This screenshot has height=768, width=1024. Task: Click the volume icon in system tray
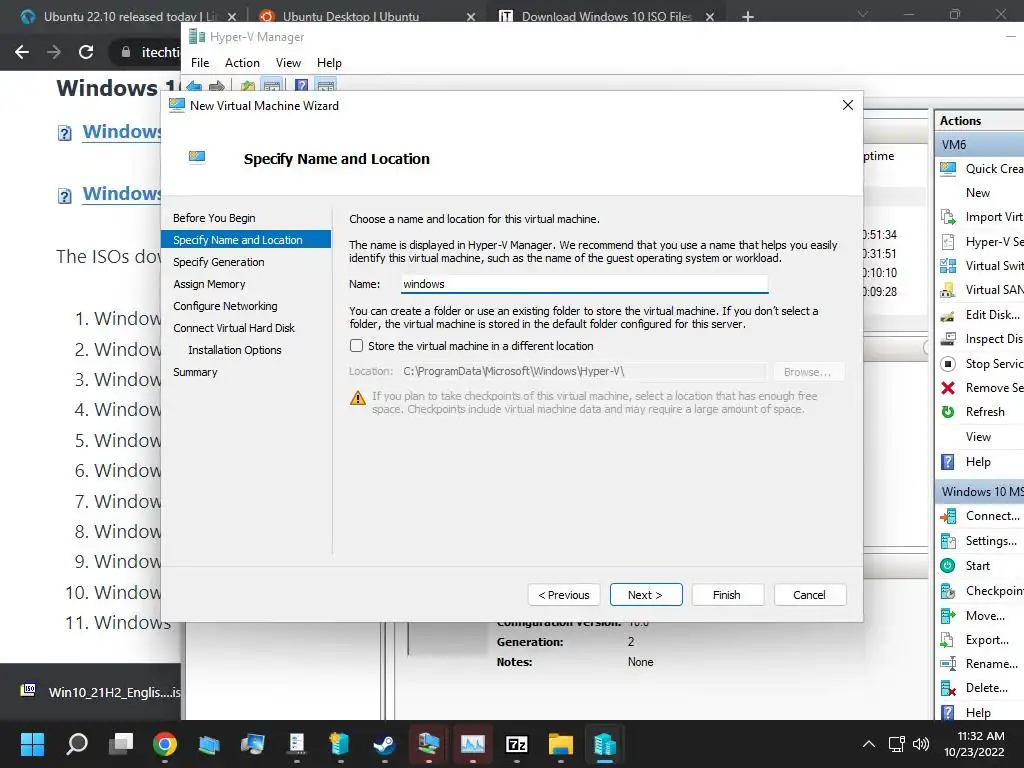(x=921, y=744)
